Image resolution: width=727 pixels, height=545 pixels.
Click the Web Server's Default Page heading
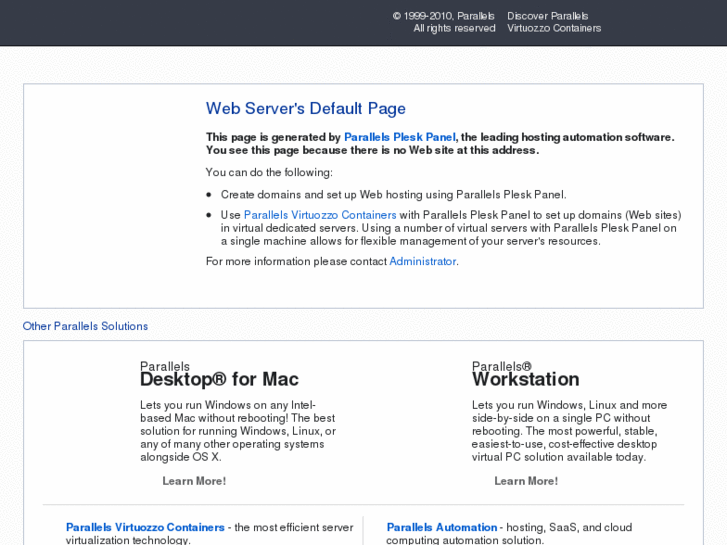pyautogui.click(x=305, y=109)
